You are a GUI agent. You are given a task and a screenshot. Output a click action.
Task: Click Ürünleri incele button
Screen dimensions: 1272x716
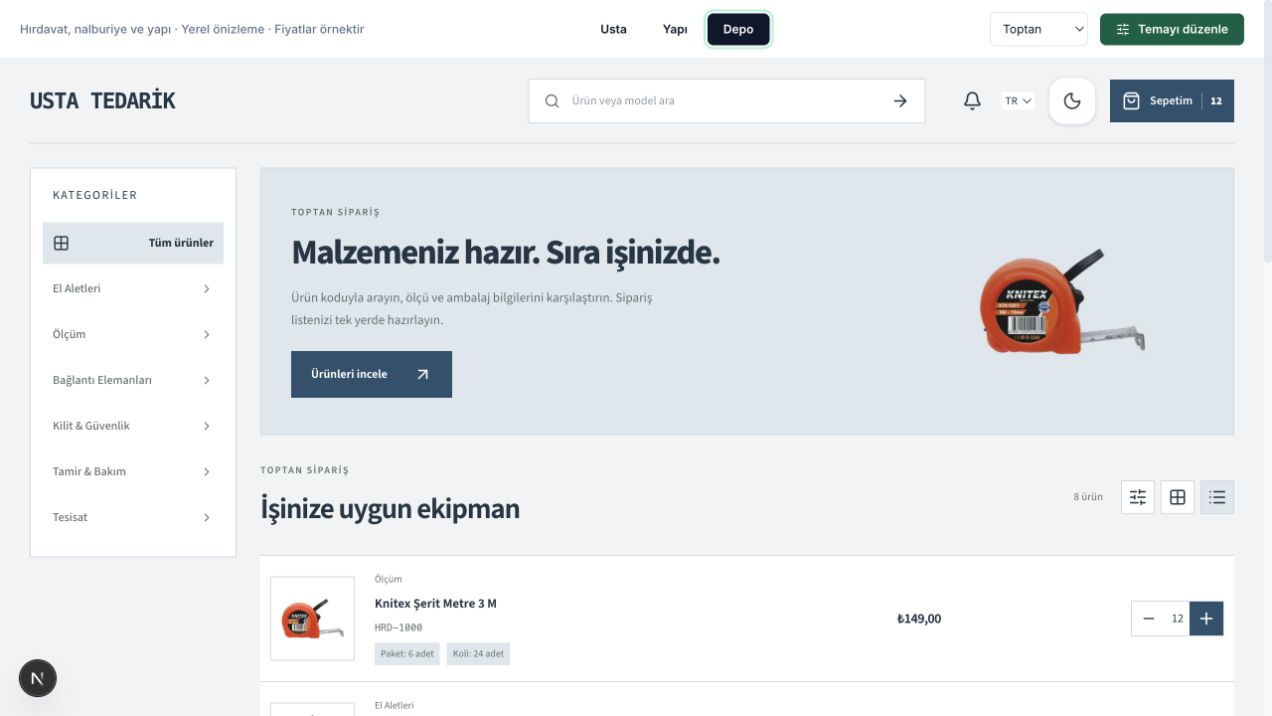click(371, 374)
